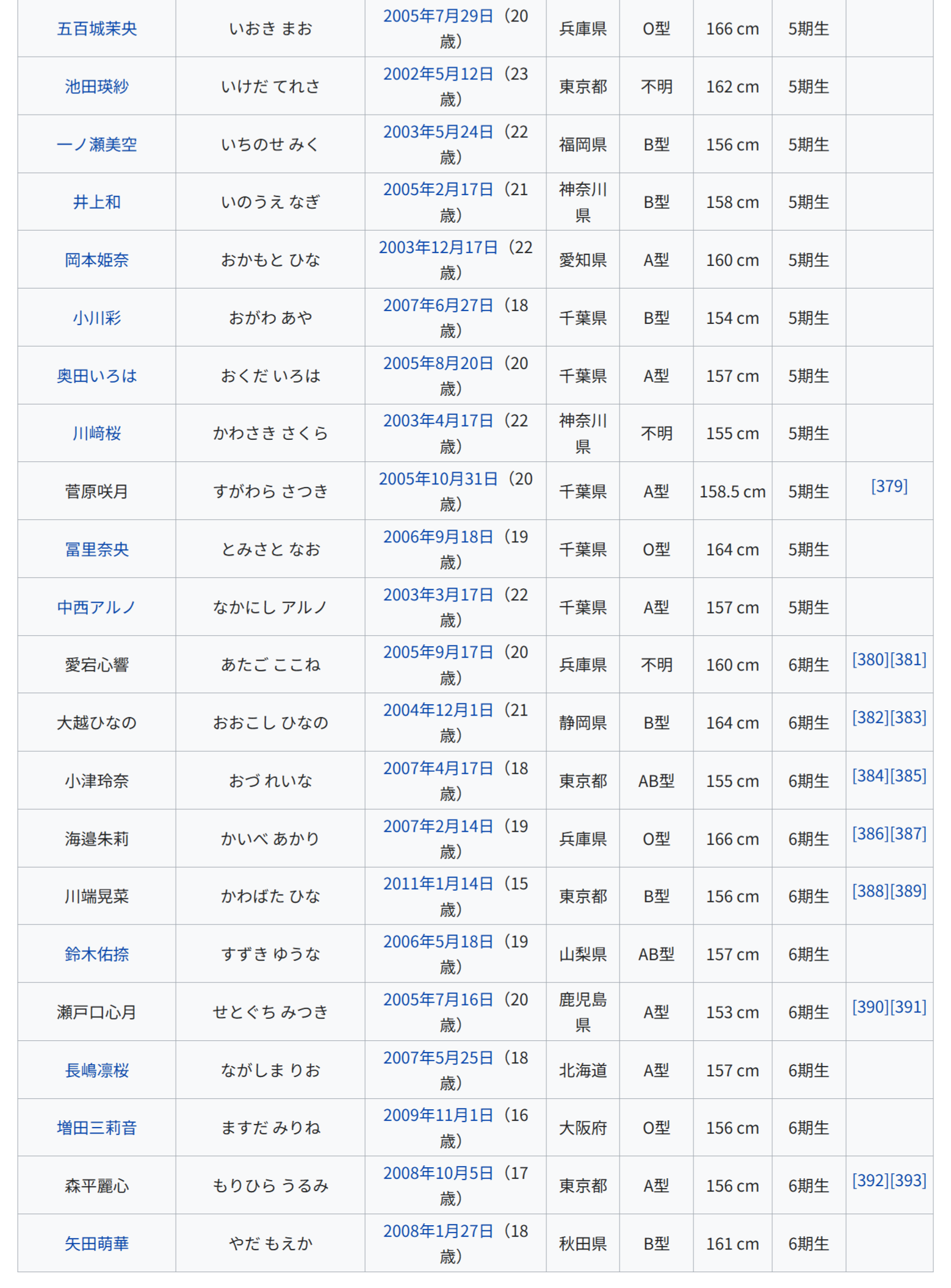
Task: Click the 2007年4月17日 birthdate link
Action: tap(438, 769)
